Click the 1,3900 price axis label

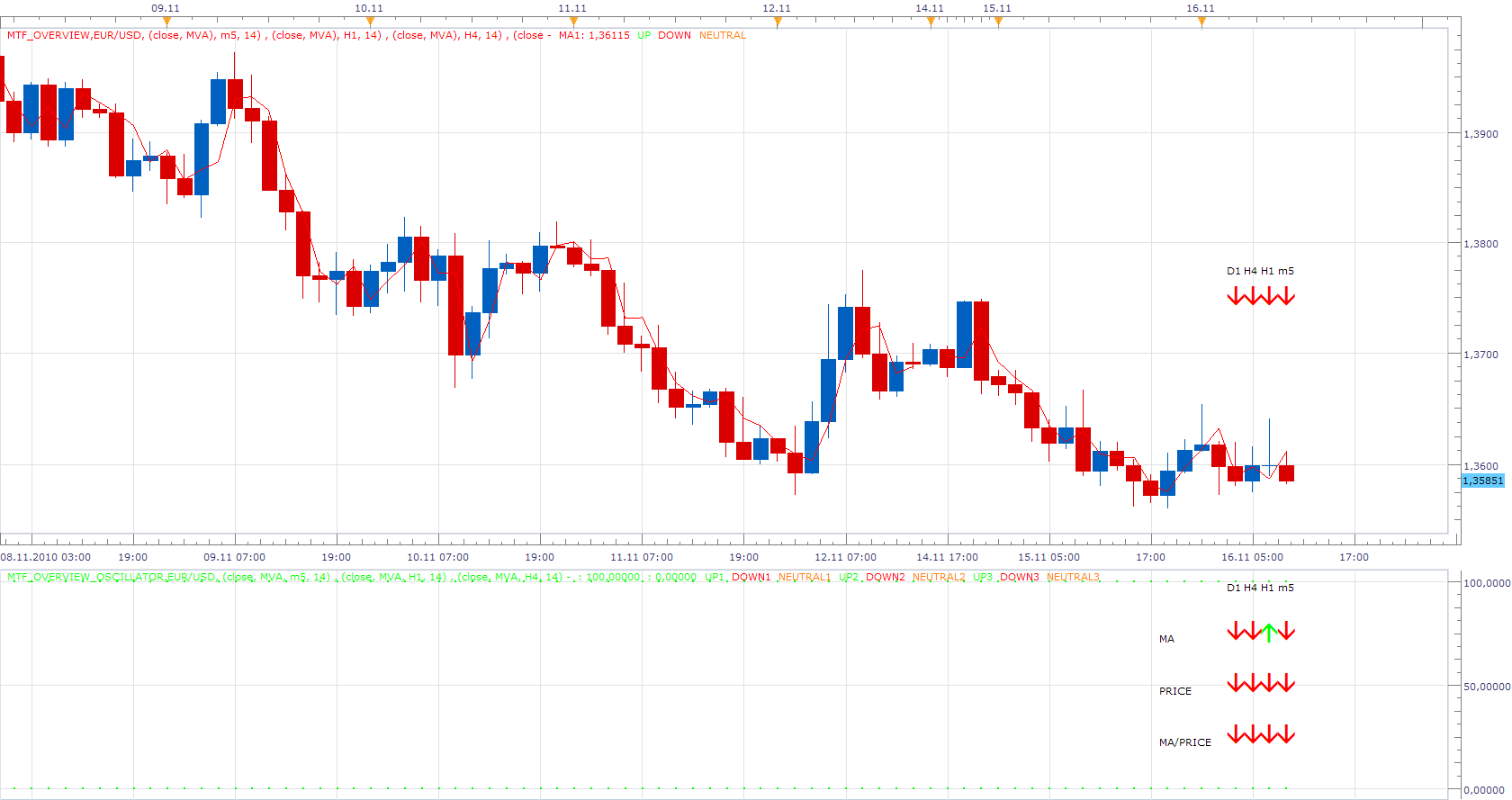[1481, 134]
